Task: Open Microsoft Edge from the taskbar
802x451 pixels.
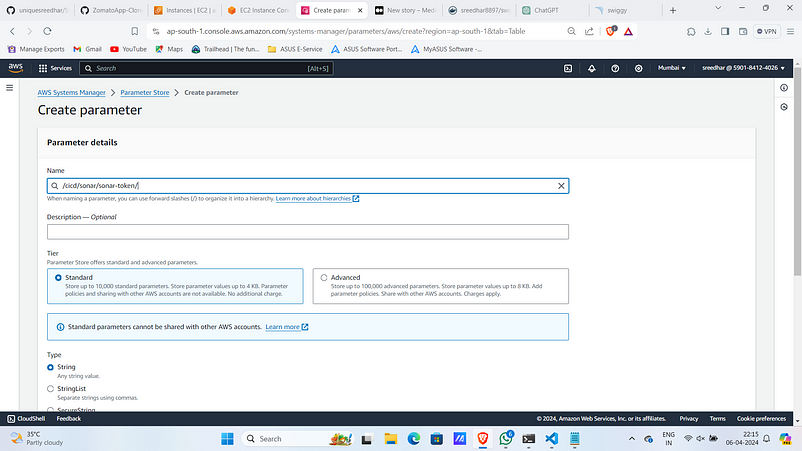Action: (x=414, y=439)
